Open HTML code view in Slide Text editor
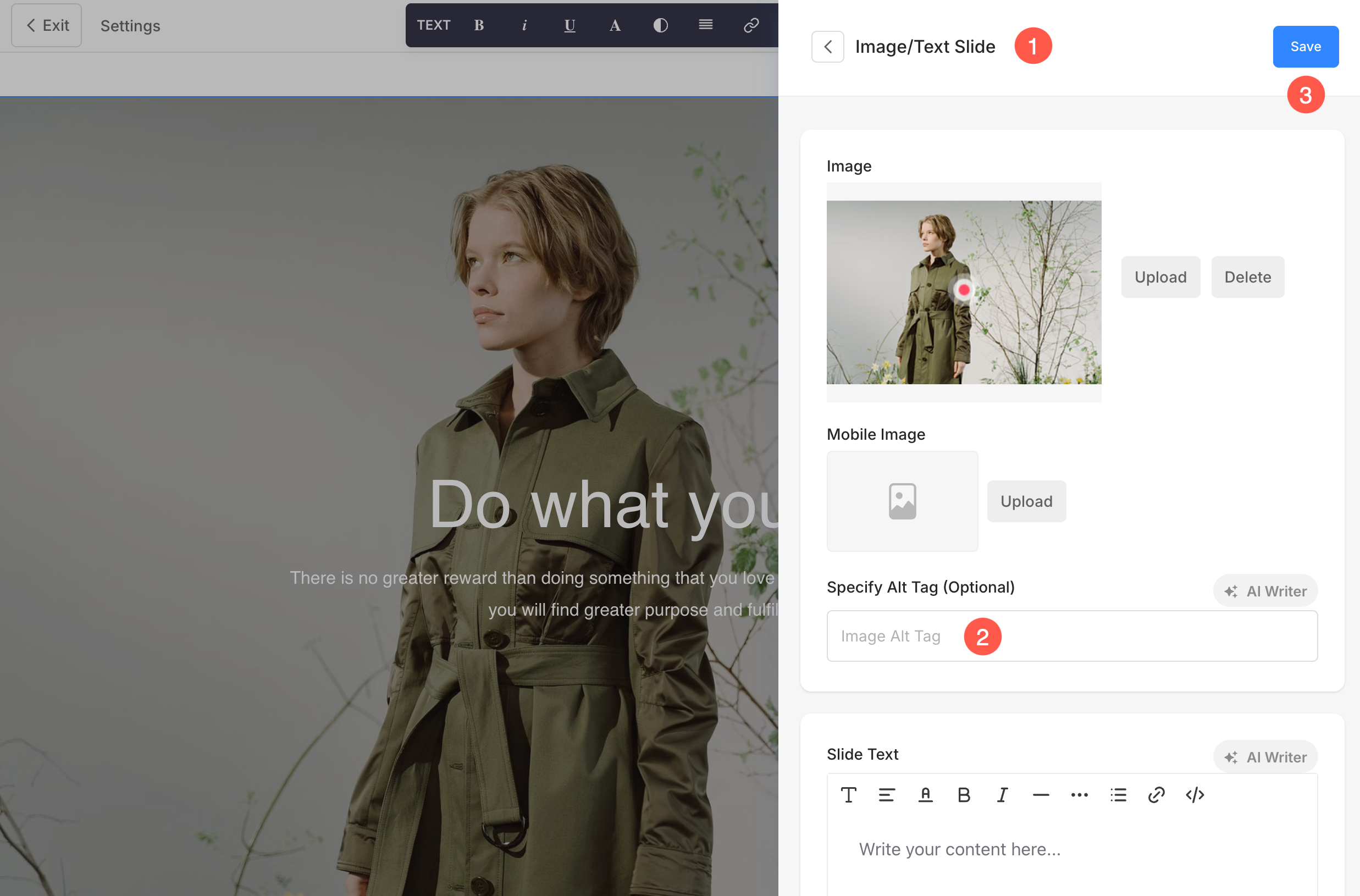The width and height of the screenshot is (1360, 896). [1195, 795]
